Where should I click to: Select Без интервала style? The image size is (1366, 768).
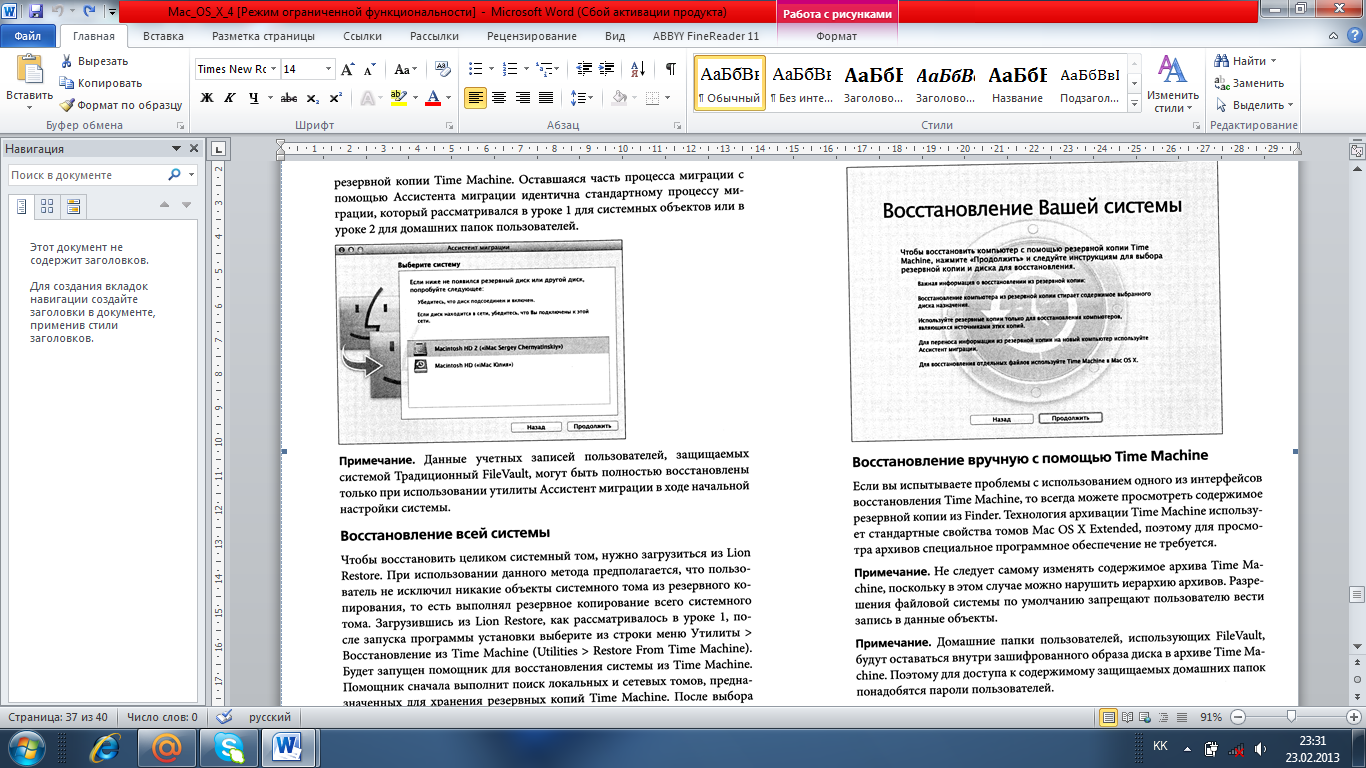coord(801,83)
